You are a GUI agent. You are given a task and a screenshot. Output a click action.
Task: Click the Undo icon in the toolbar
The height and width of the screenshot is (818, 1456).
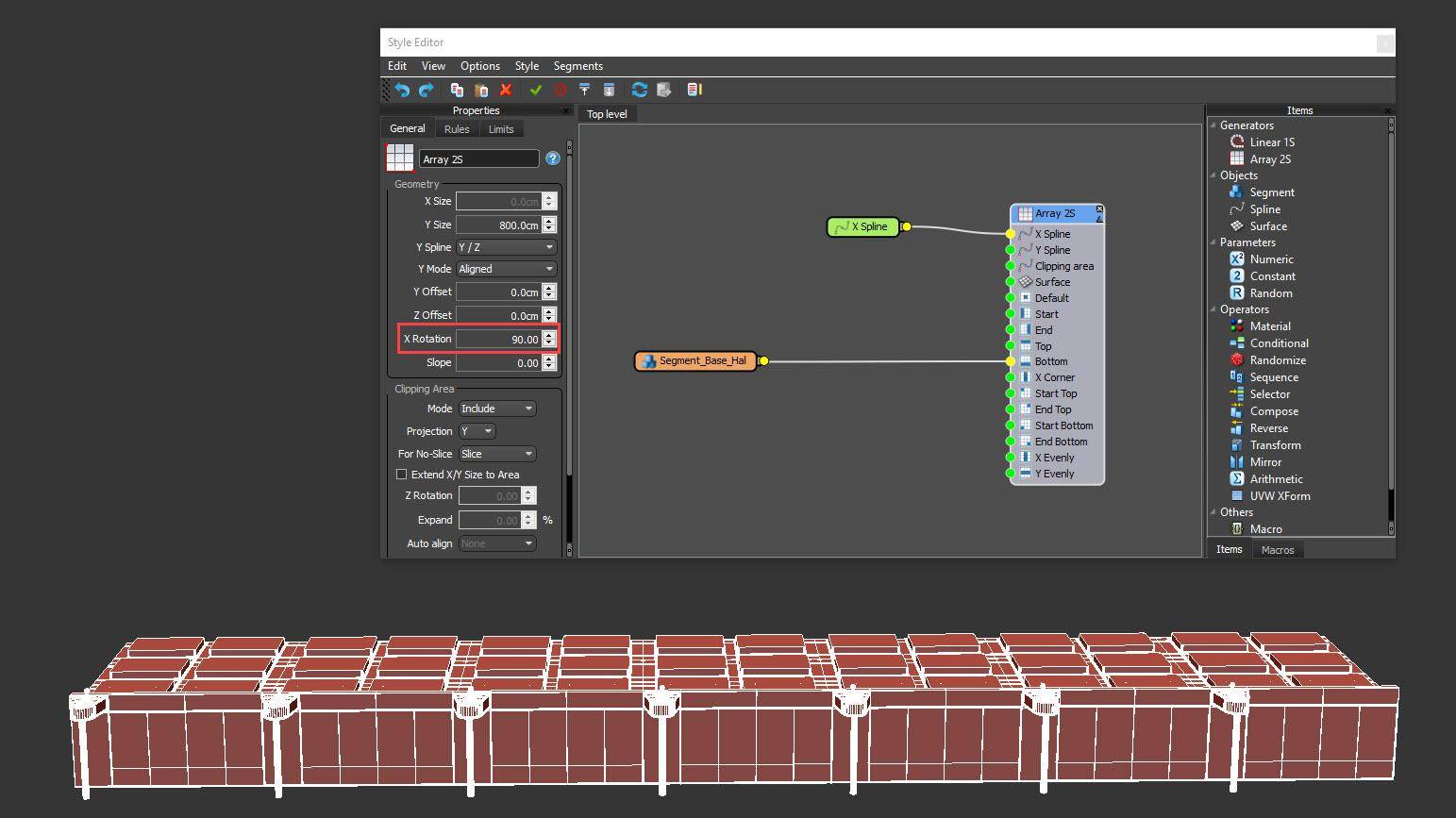point(401,89)
